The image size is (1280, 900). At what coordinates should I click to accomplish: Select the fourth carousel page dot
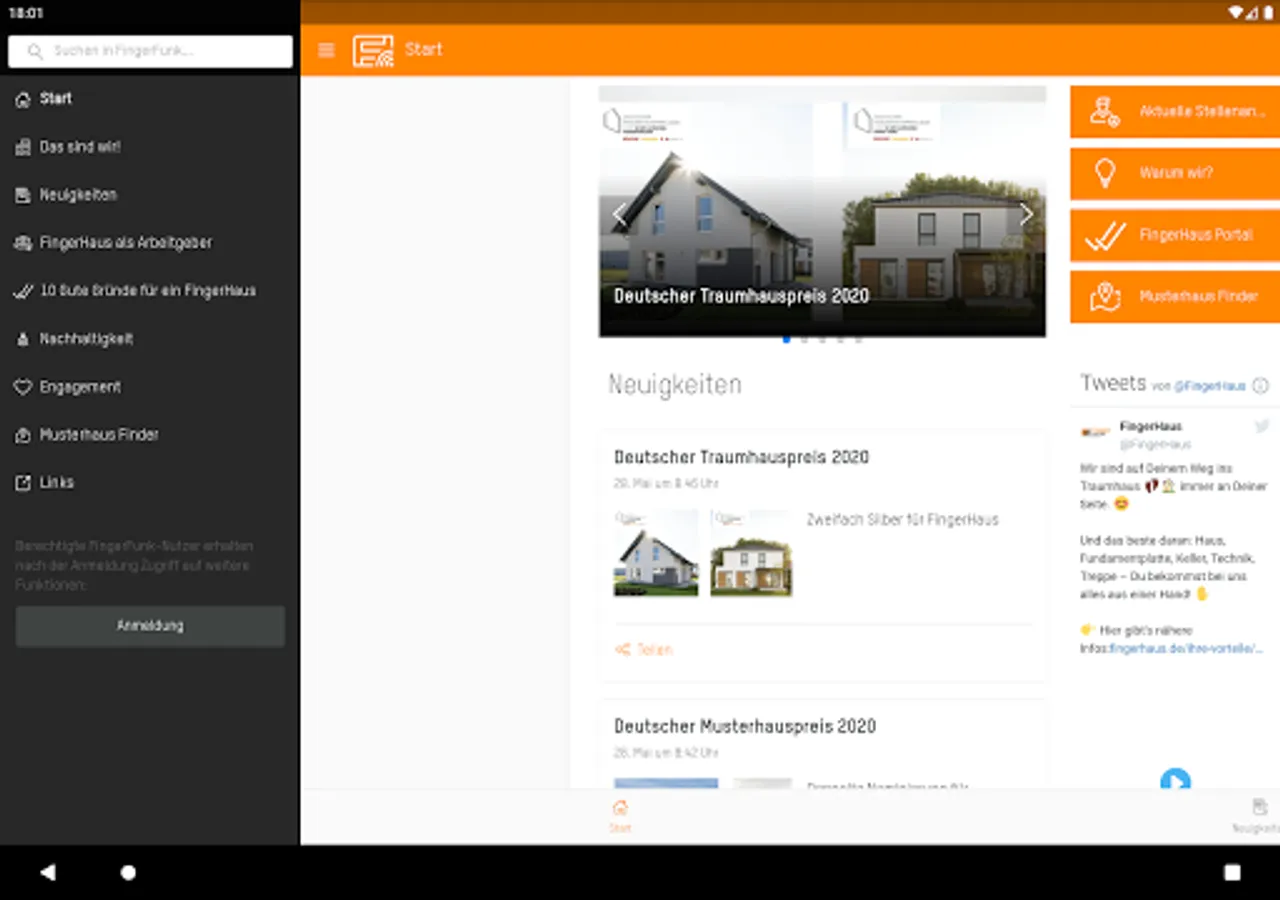tap(840, 340)
